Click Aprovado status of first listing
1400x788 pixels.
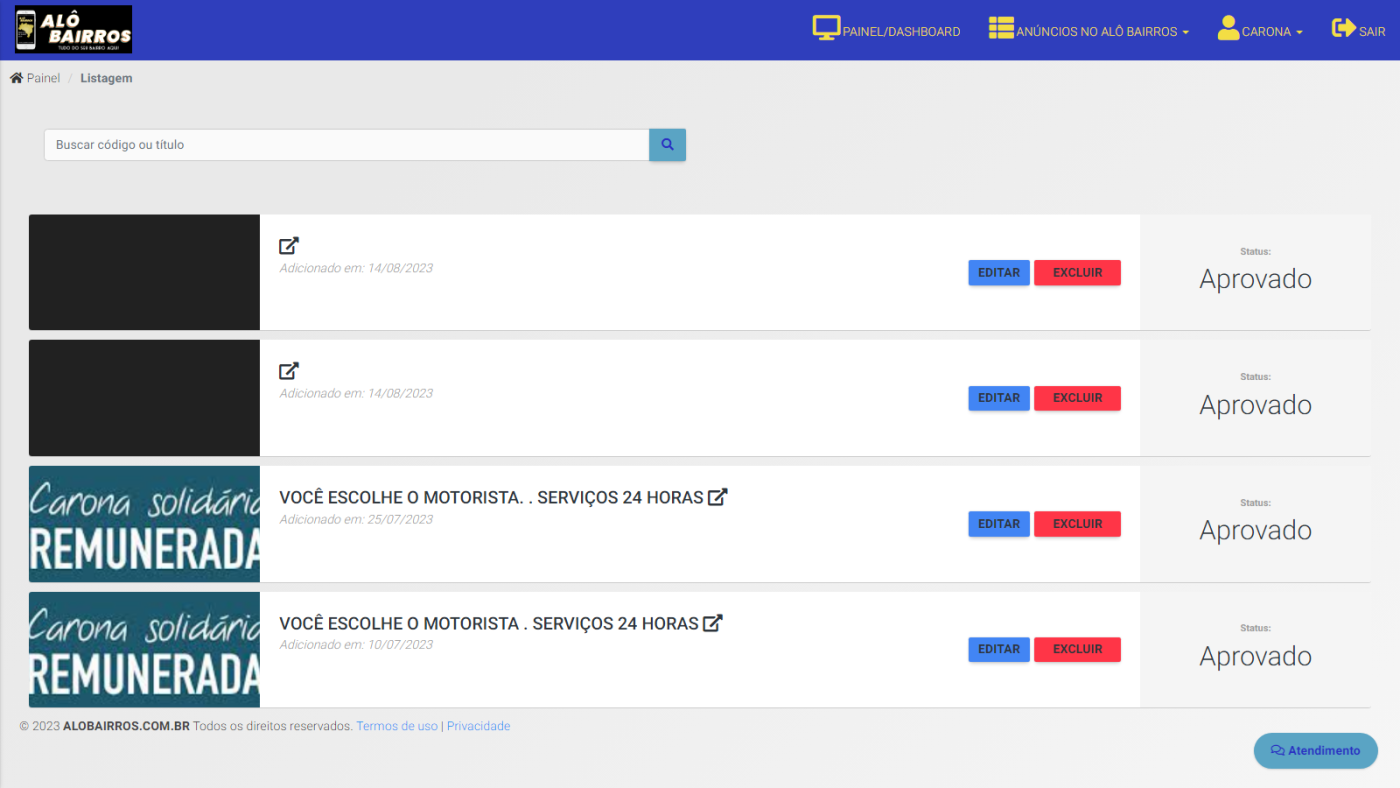1255,279
